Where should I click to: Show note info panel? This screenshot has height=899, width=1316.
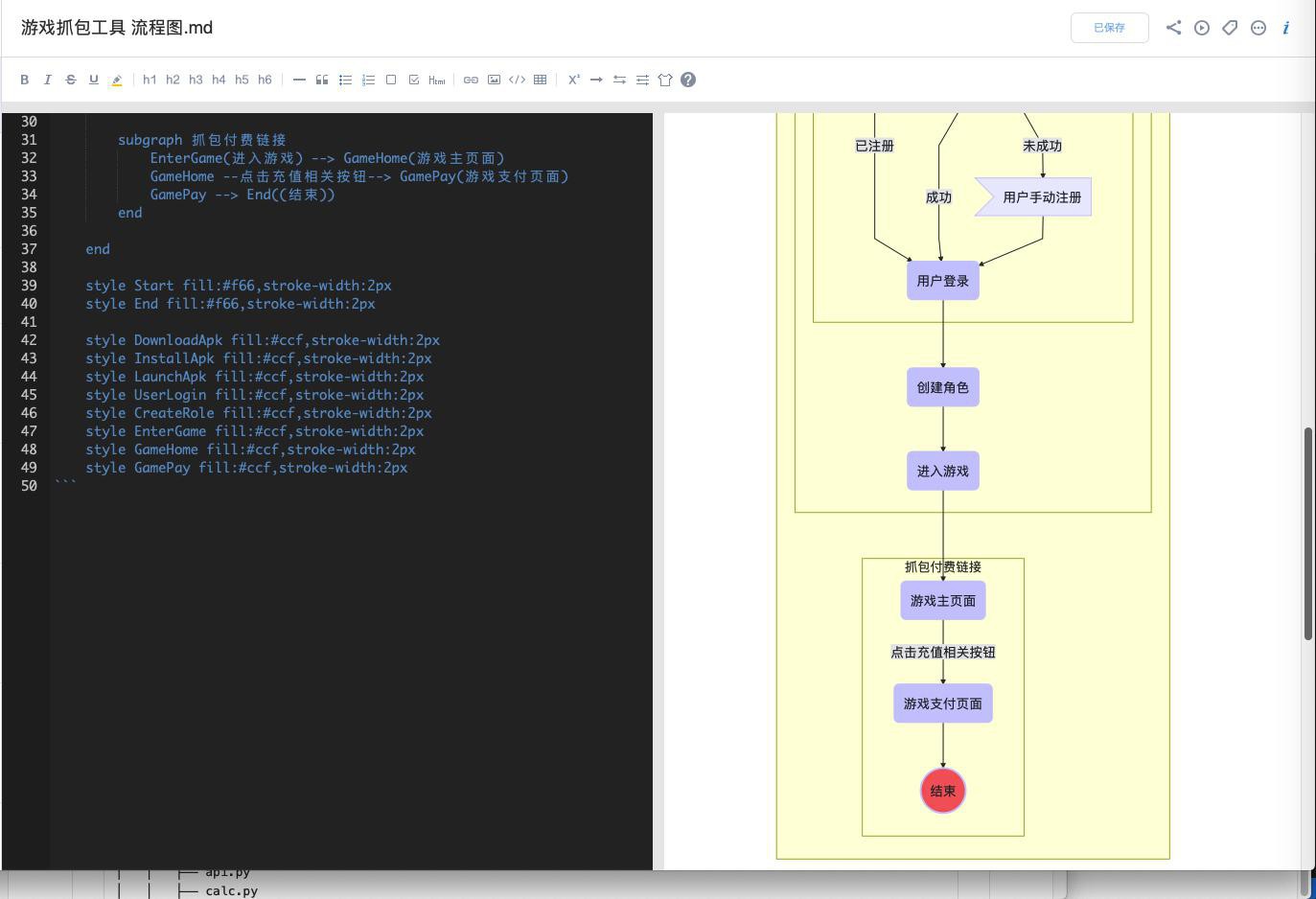[x=1286, y=28]
